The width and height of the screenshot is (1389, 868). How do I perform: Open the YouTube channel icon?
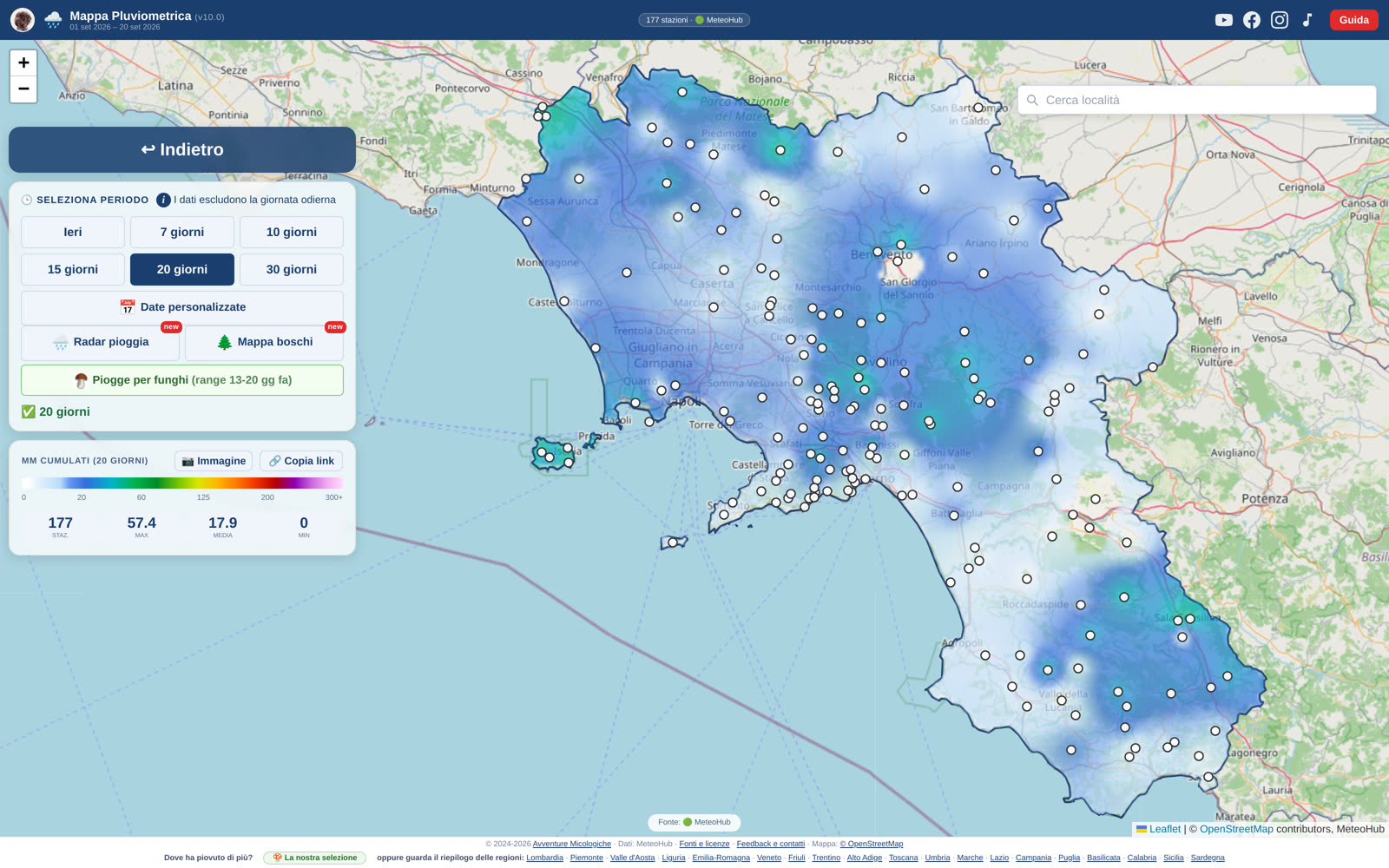pyautogui.click(x=1223, y=20)
